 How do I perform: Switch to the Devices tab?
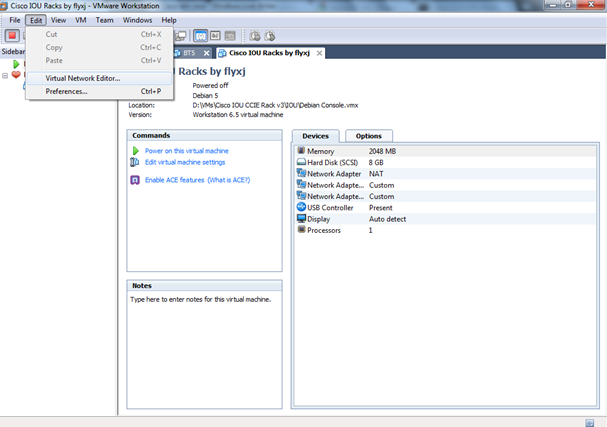[316, 136]
